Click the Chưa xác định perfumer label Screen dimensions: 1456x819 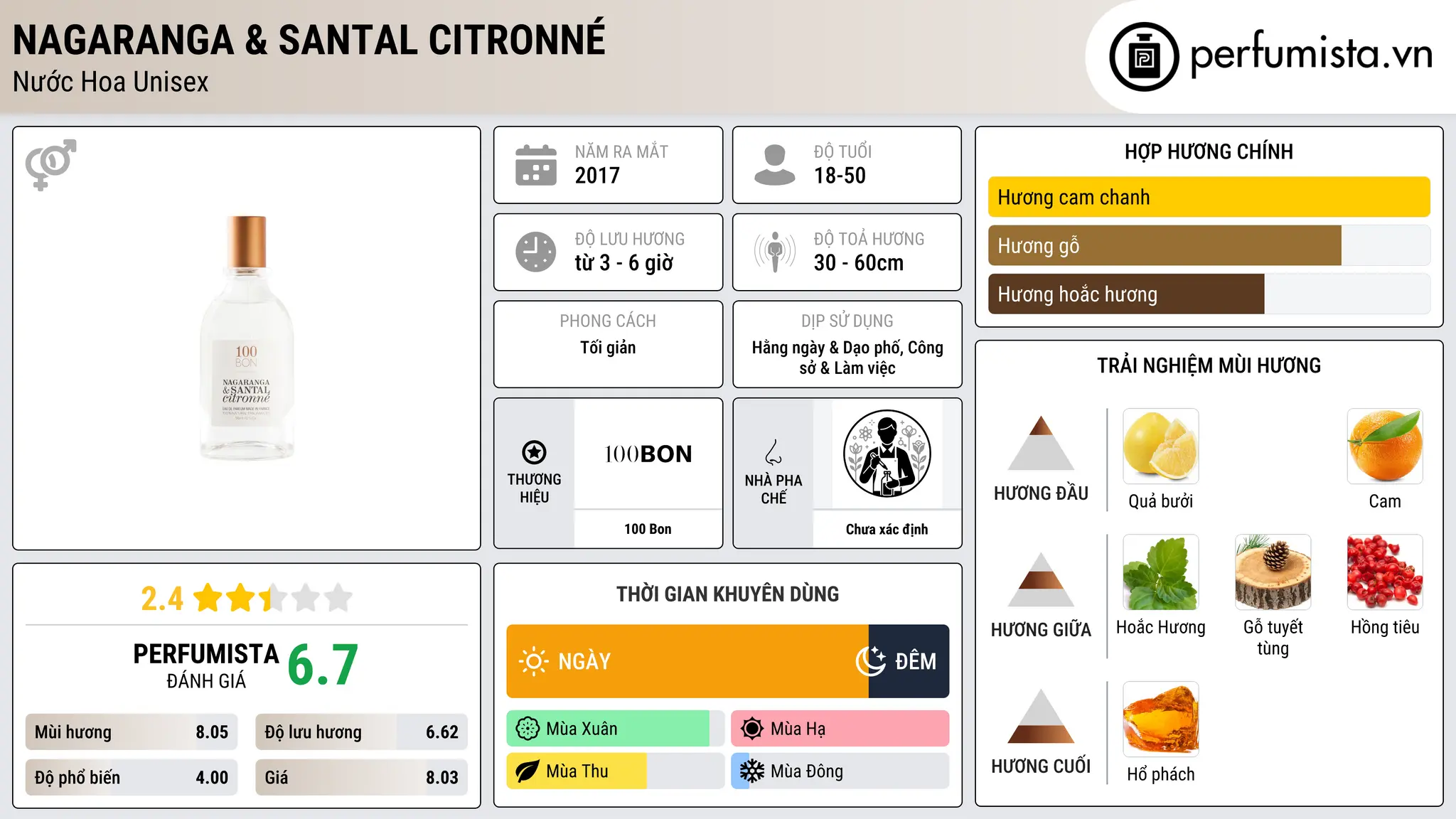coord(887,529)
